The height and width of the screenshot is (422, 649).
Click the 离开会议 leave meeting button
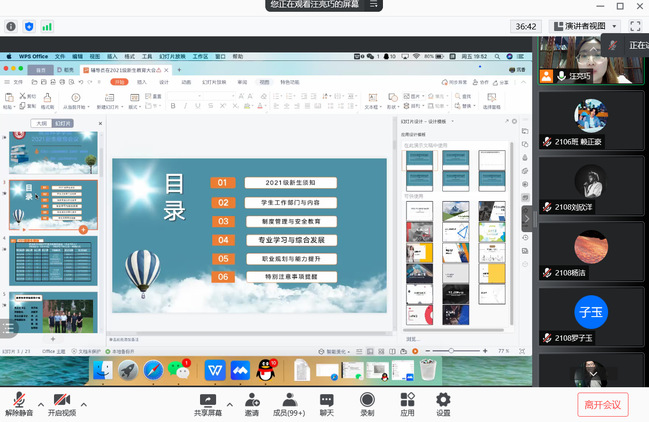[603, 404]
